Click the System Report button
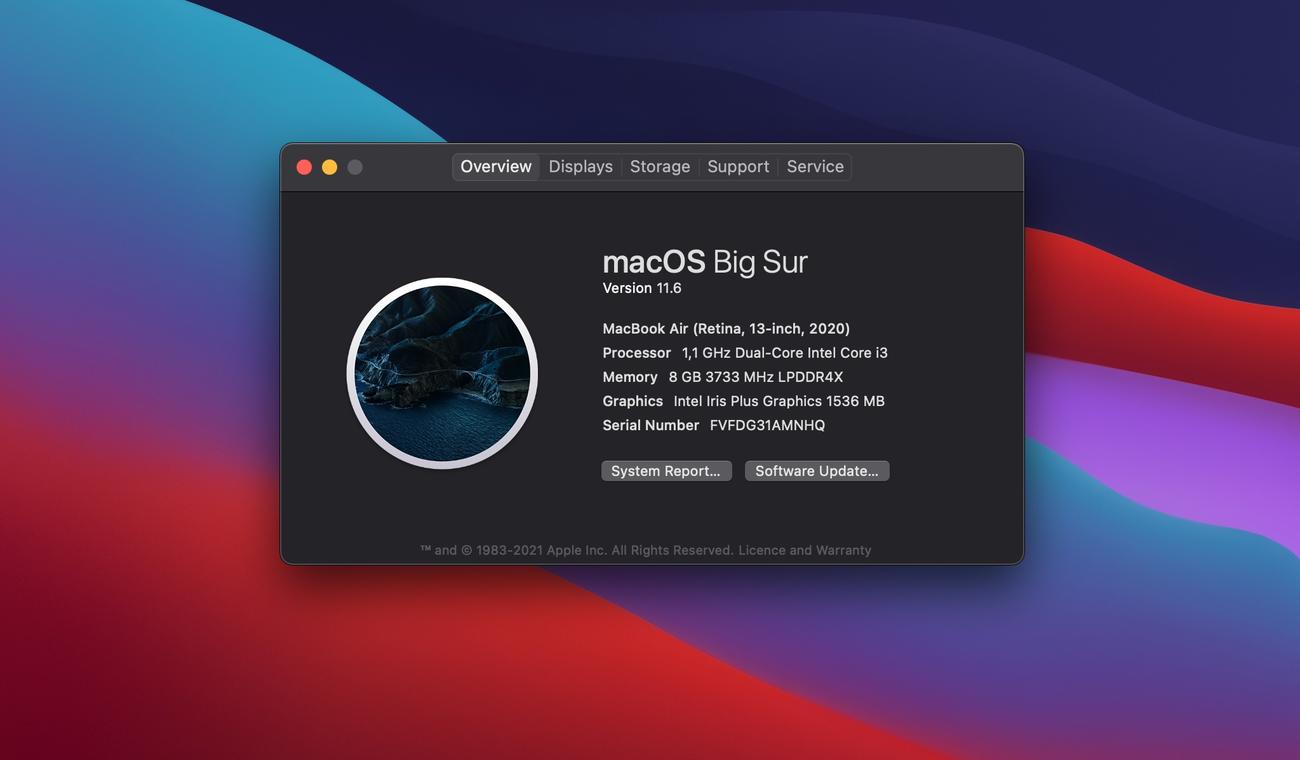This screenshot has height=760, width=1300. click(x=666, y=471)
